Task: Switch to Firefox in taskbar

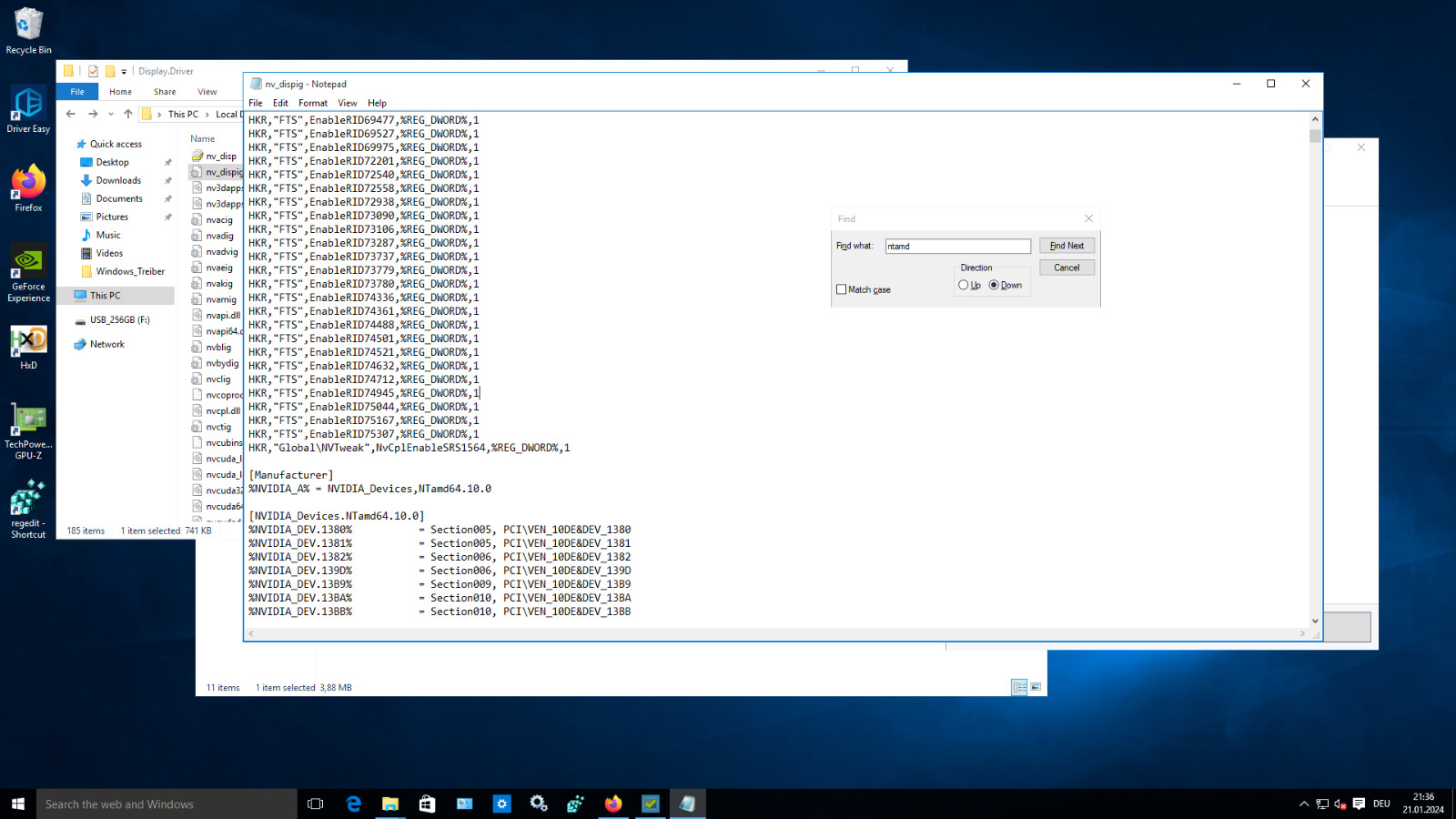Action: tap(613, 804)
